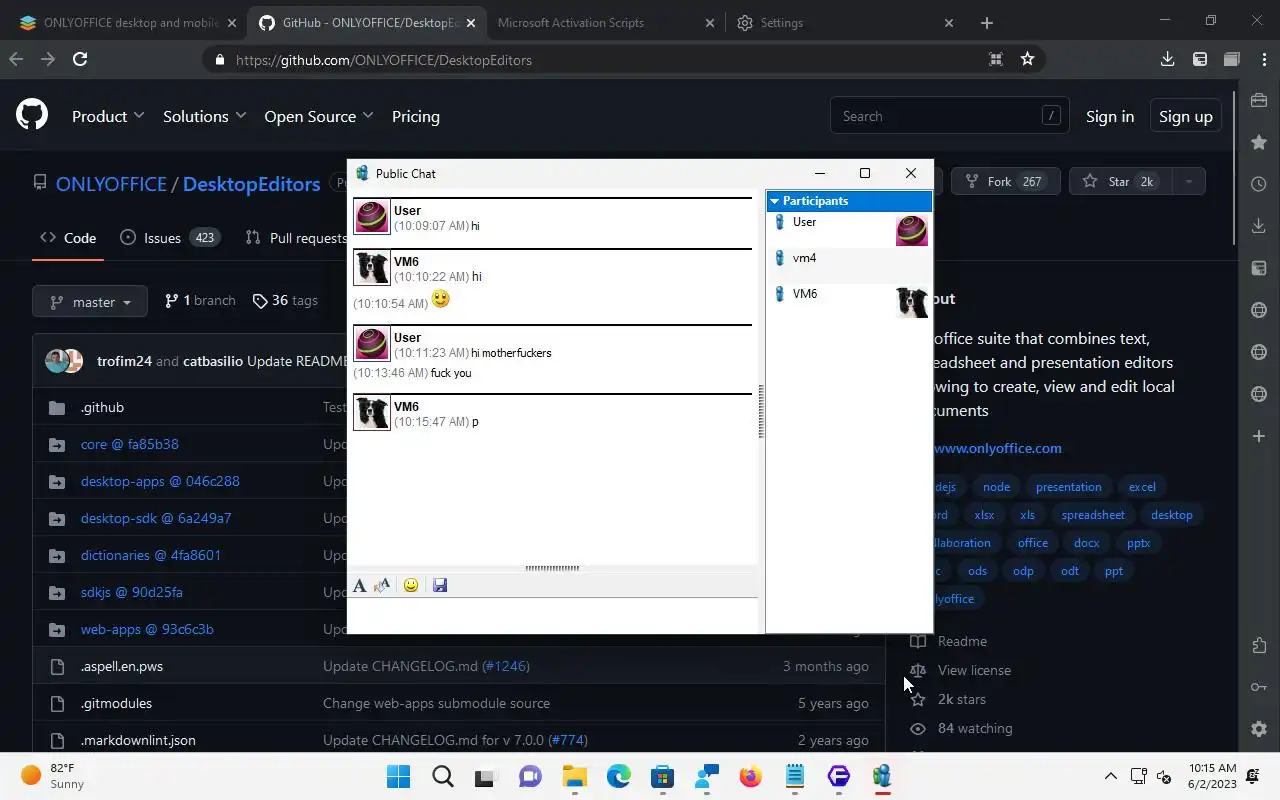Click the spreadsheet topic tag
This screenshot has height=800, width=1280.
(x=1093, y=515)
